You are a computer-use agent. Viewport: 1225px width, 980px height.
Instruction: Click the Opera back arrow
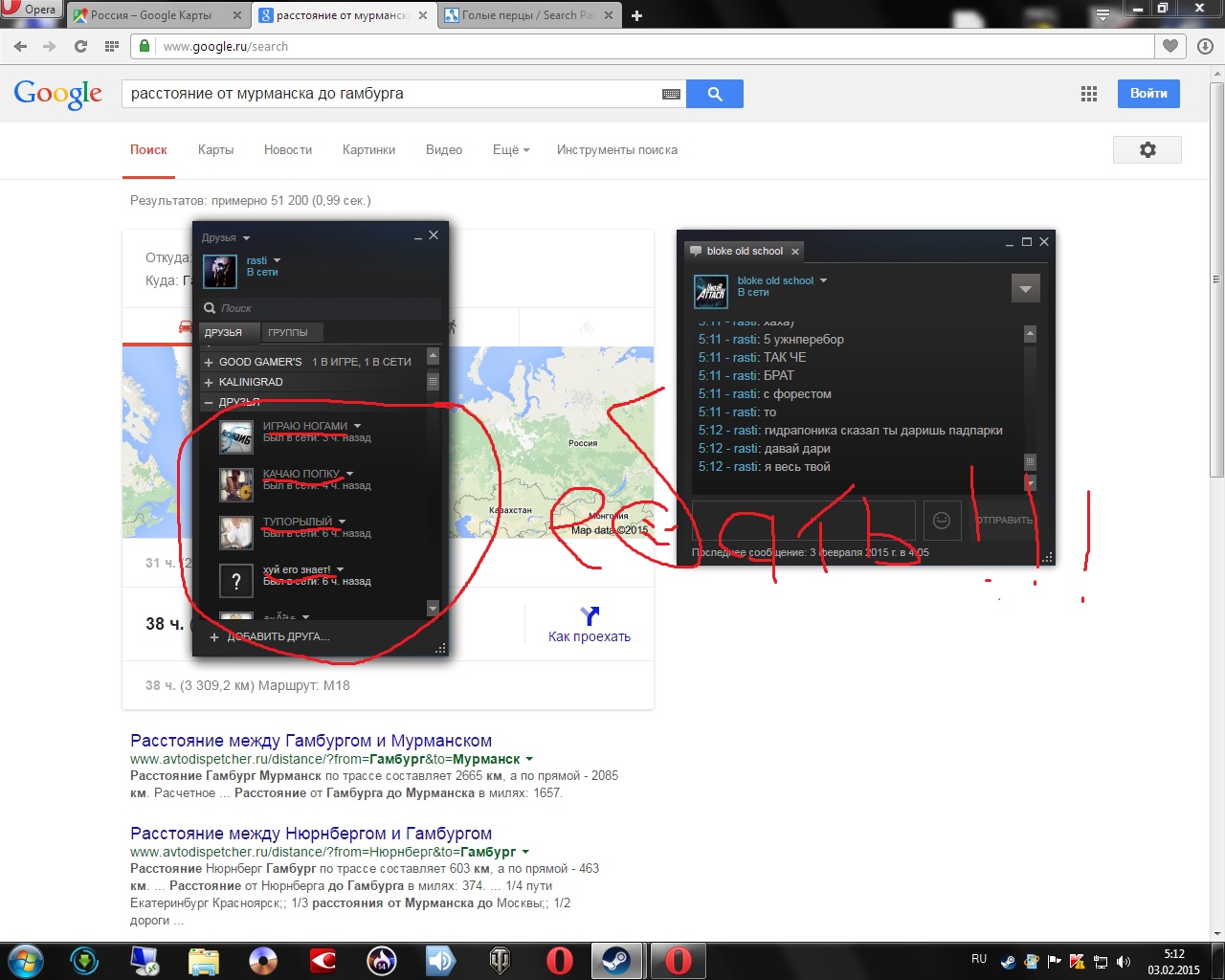click(x=21, y=46)
